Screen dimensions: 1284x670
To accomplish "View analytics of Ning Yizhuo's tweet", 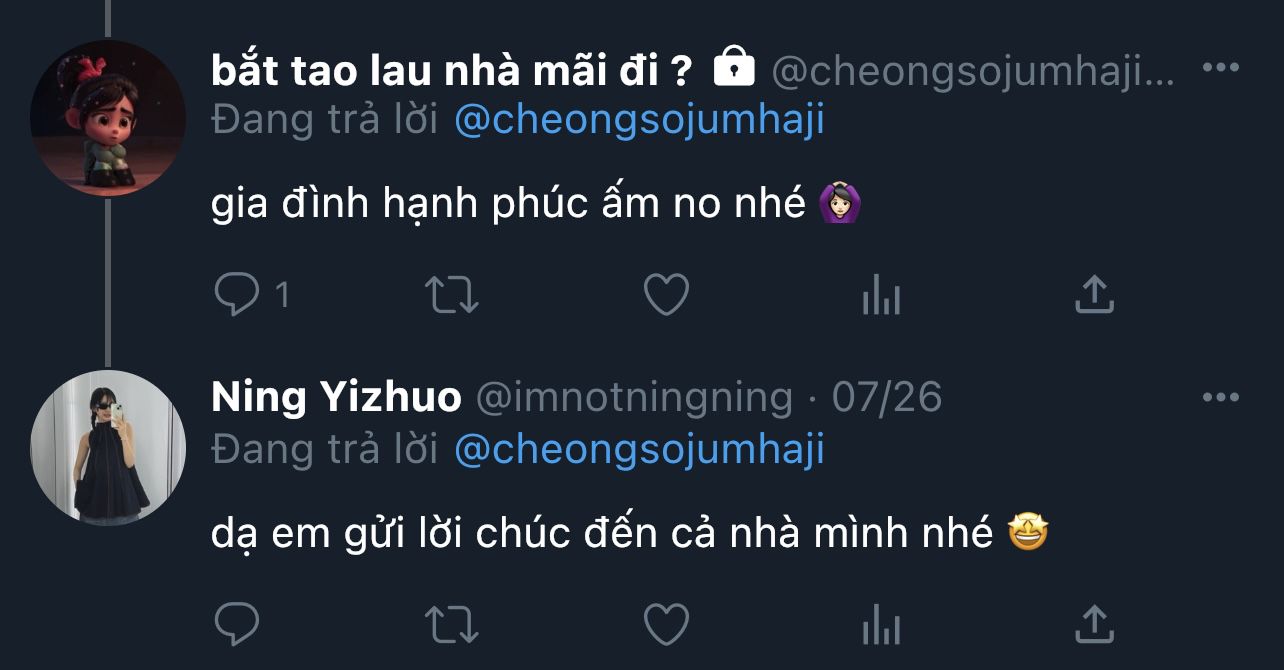I will (881, 625).
